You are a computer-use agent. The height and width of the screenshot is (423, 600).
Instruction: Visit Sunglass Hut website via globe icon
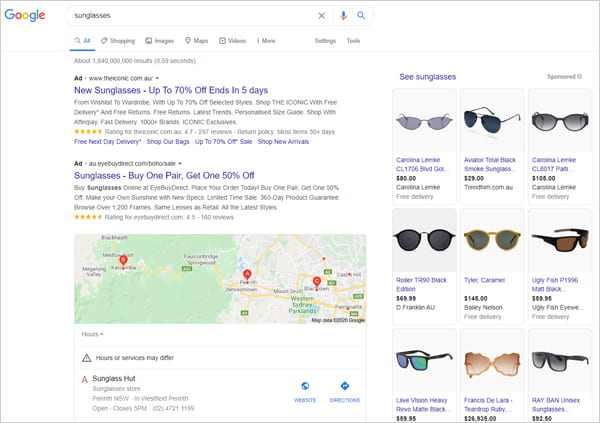point(305,386)
